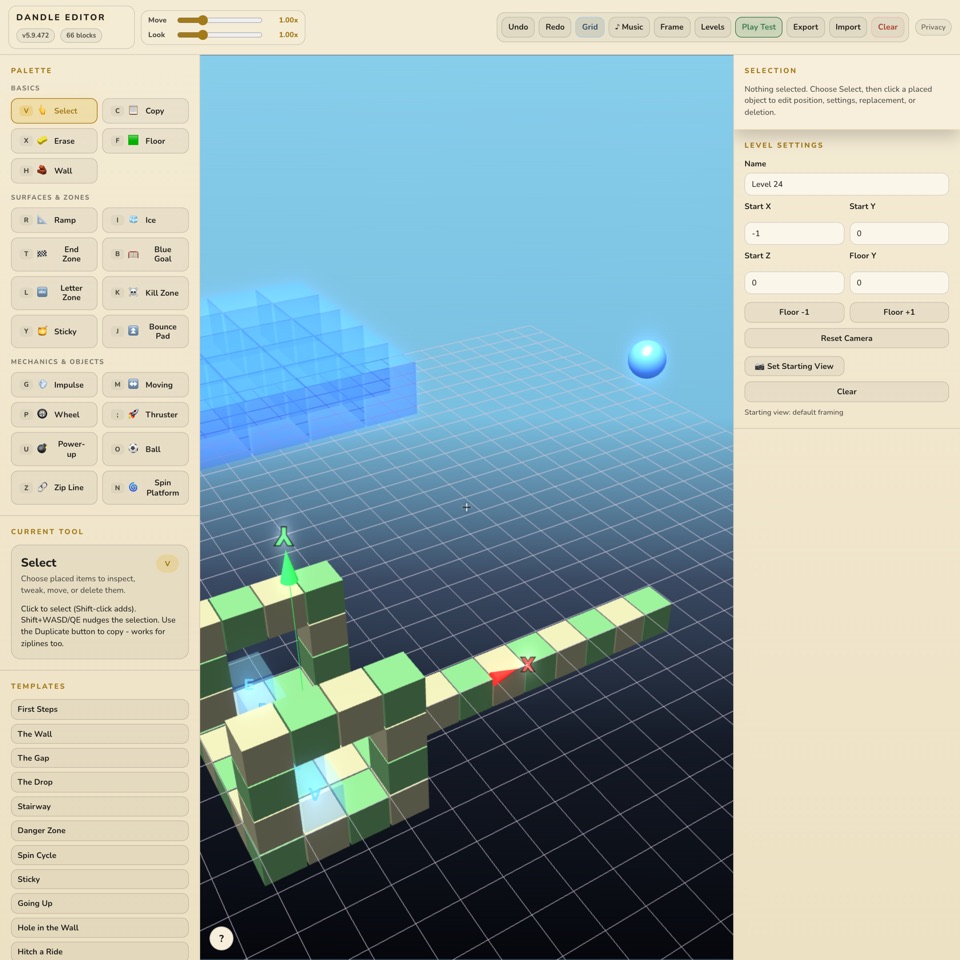Image resolution: width=960 pixels, height=960 pixels.
Task: Click the Start X input field
Action: (794, 233)
